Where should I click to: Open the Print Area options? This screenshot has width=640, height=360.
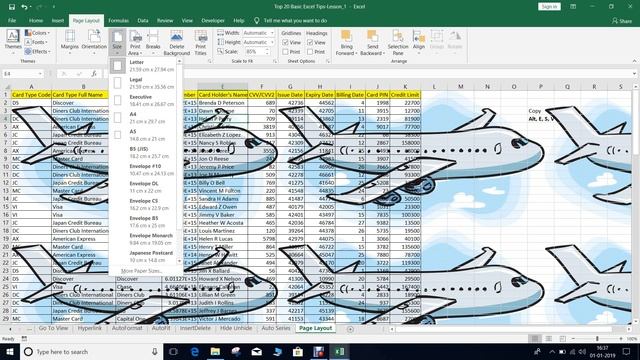pyautogui.click(x=135, y=42)
